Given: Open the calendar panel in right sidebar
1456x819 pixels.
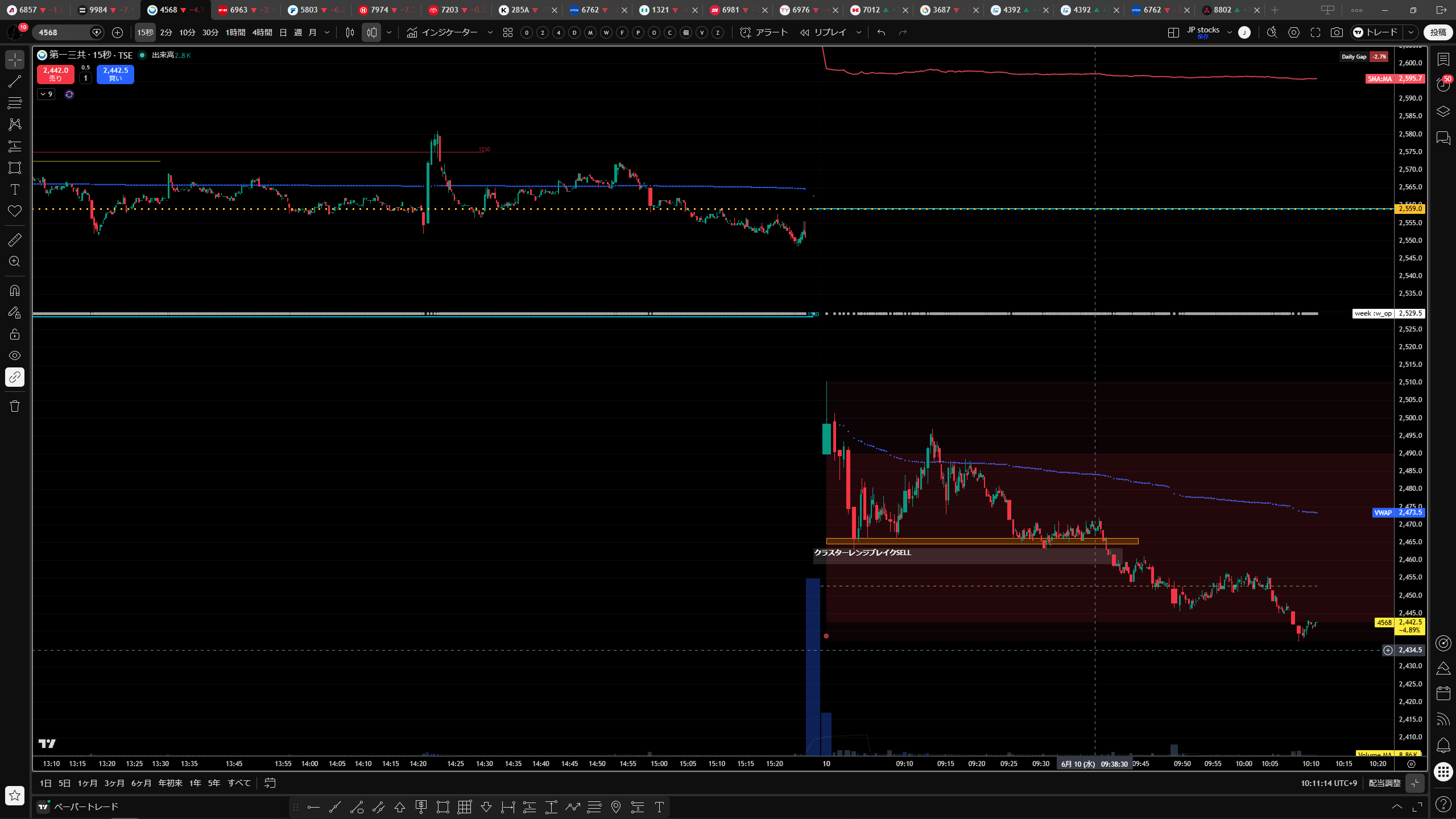Looking at the screenshot, I should point(1443,693).
